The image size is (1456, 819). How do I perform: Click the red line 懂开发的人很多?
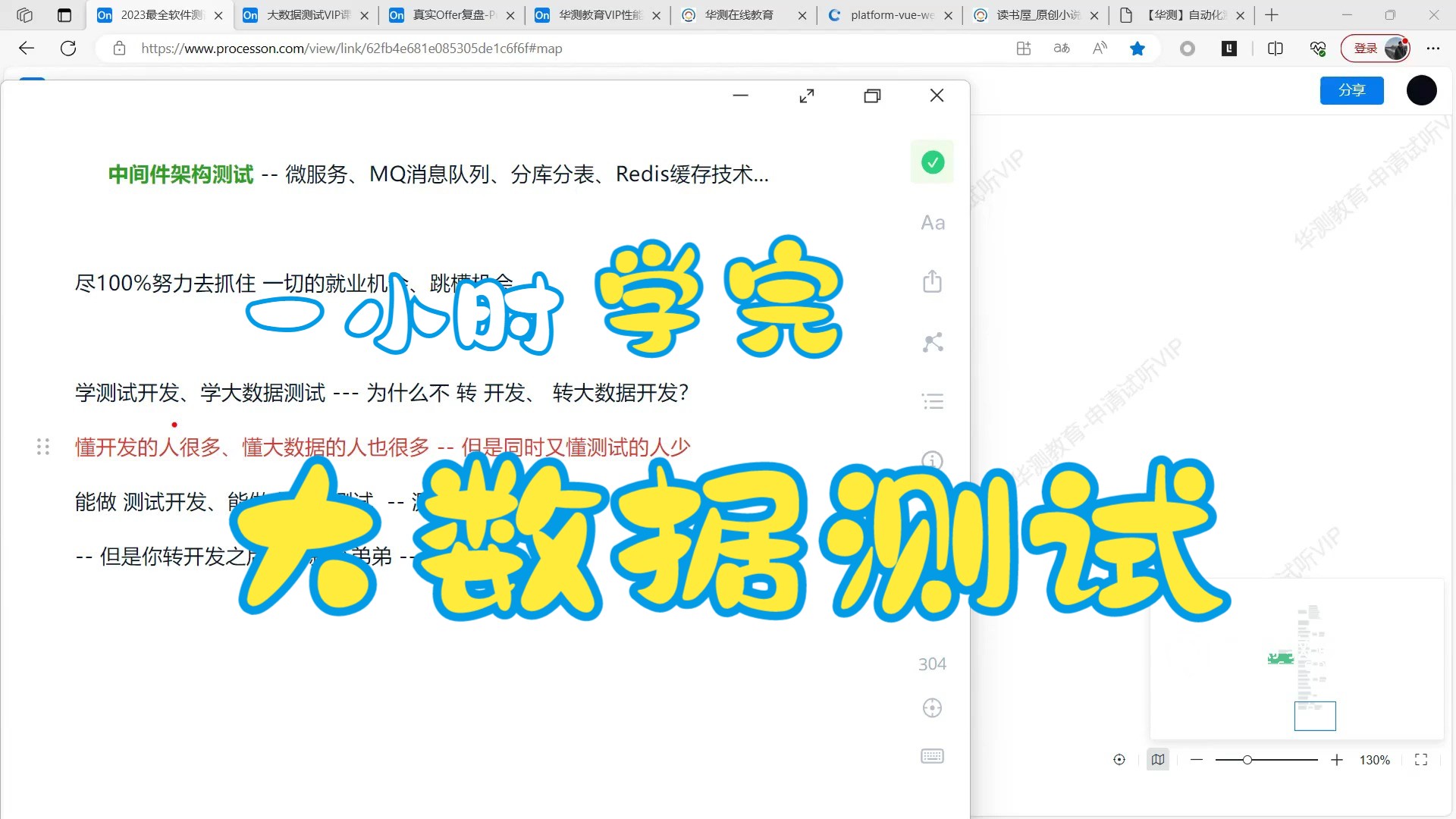coord(382,447)
